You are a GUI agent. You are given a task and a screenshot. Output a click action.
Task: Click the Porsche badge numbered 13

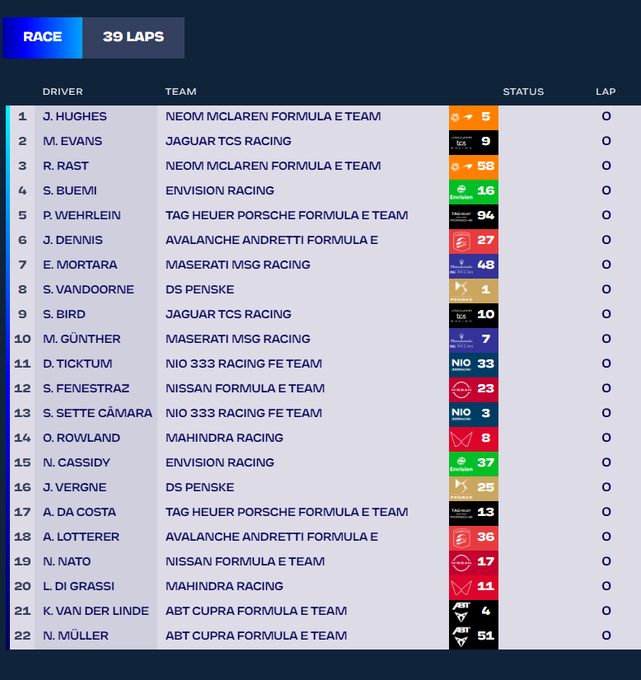click(x=474, y=513)
